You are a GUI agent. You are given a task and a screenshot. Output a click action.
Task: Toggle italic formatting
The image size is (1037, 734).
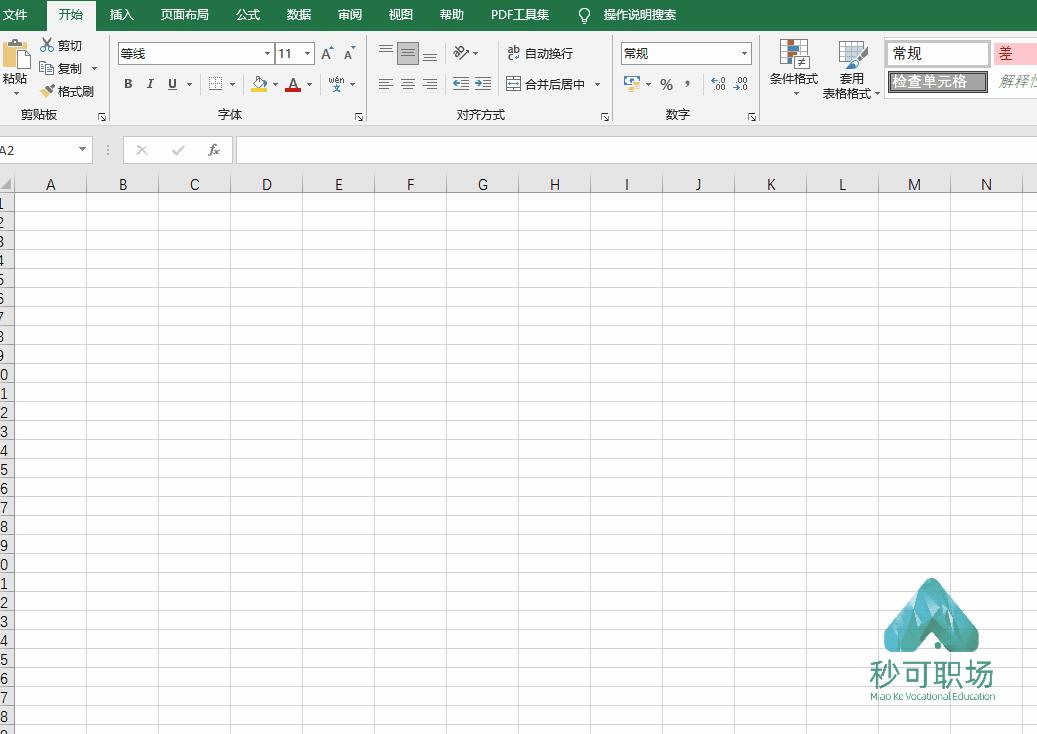(150, 84)
